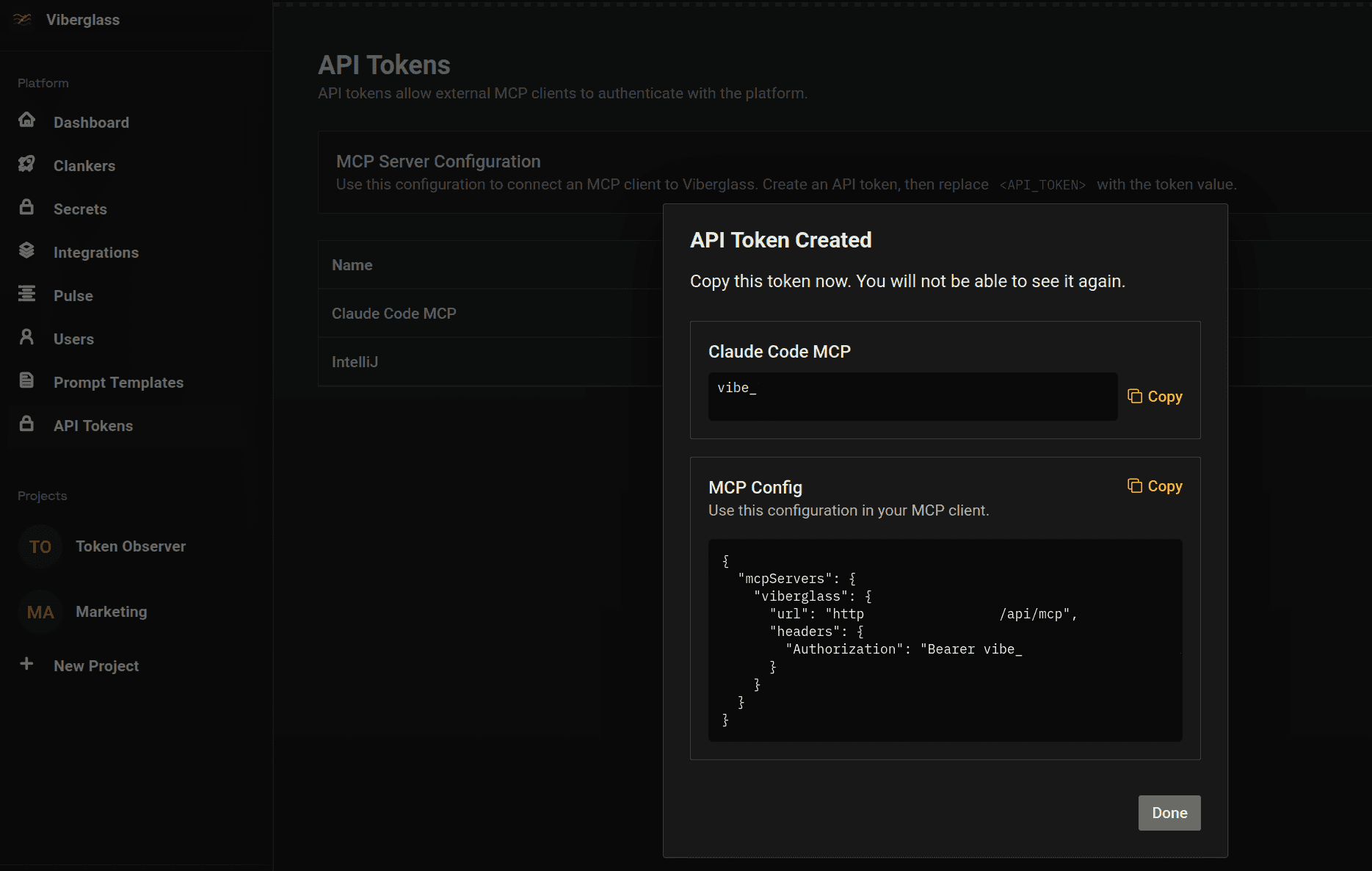Click the Users person icon
This screenshot has height=871, width=1372.
26,337
